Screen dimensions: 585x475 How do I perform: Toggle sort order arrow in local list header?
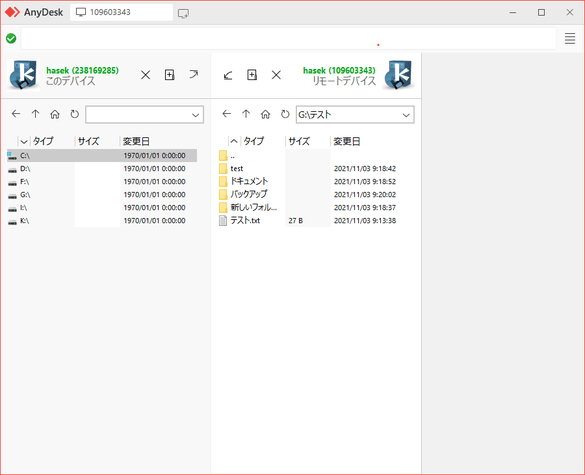point(24,141)
